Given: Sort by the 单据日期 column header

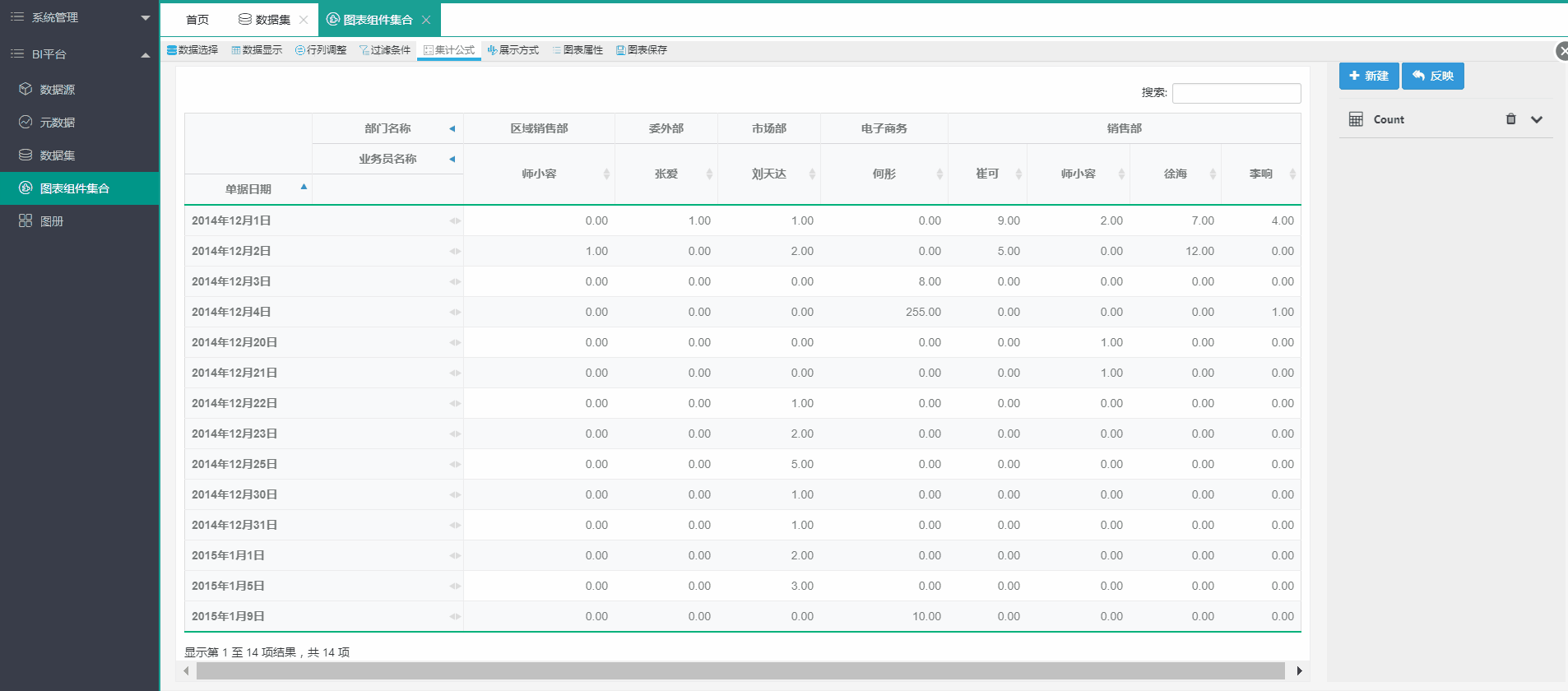Looking at the screenshot, I should coord(248,189).
